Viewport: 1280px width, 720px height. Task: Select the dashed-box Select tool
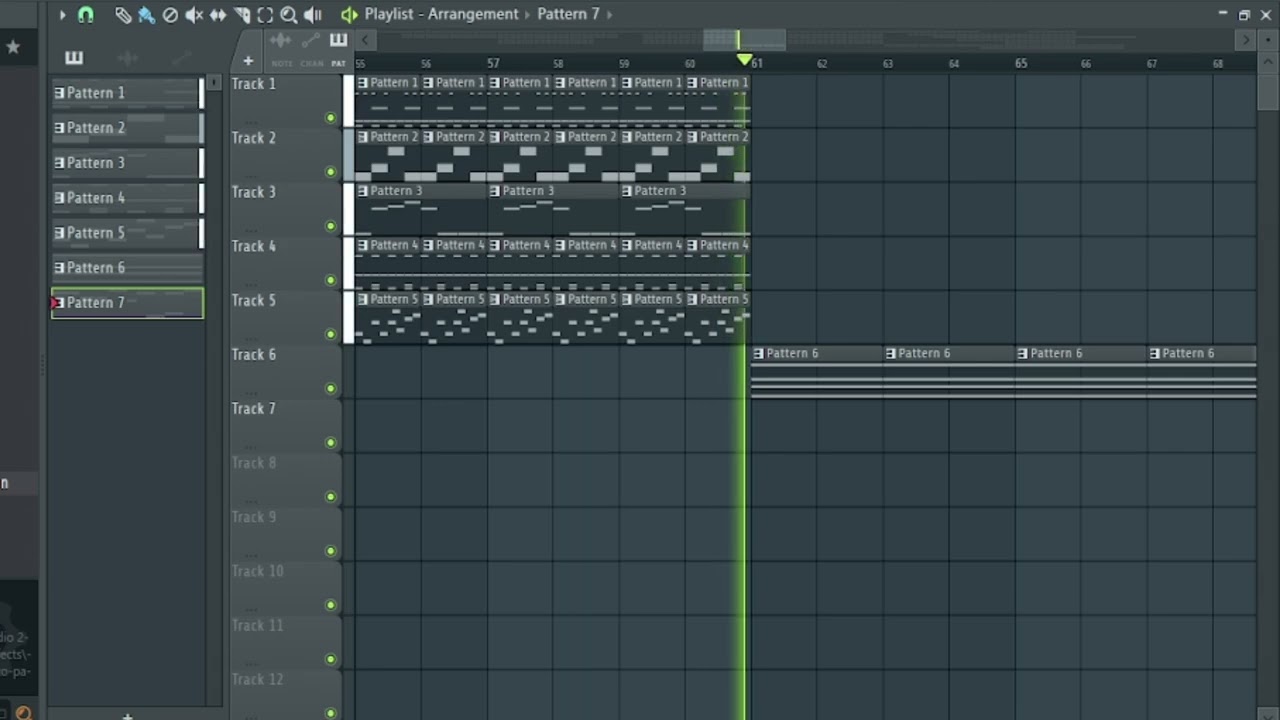(265, 15)
